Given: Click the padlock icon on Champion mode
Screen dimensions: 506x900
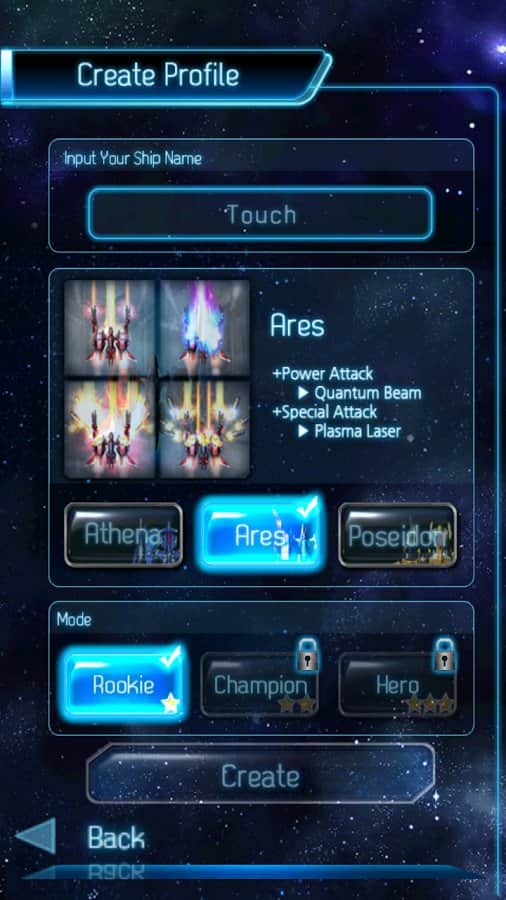Looking at the screenshot, I should (308, 655).
